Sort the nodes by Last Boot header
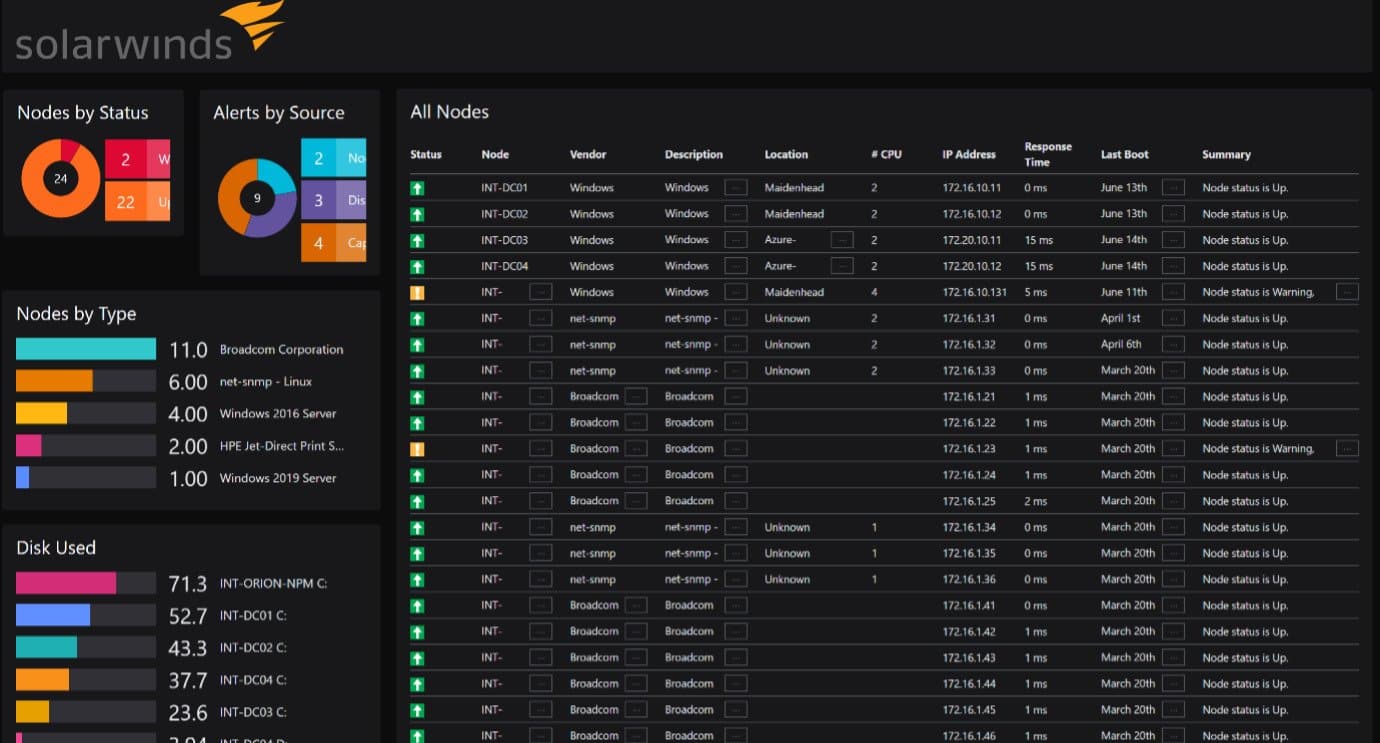 click(1125, 155)
